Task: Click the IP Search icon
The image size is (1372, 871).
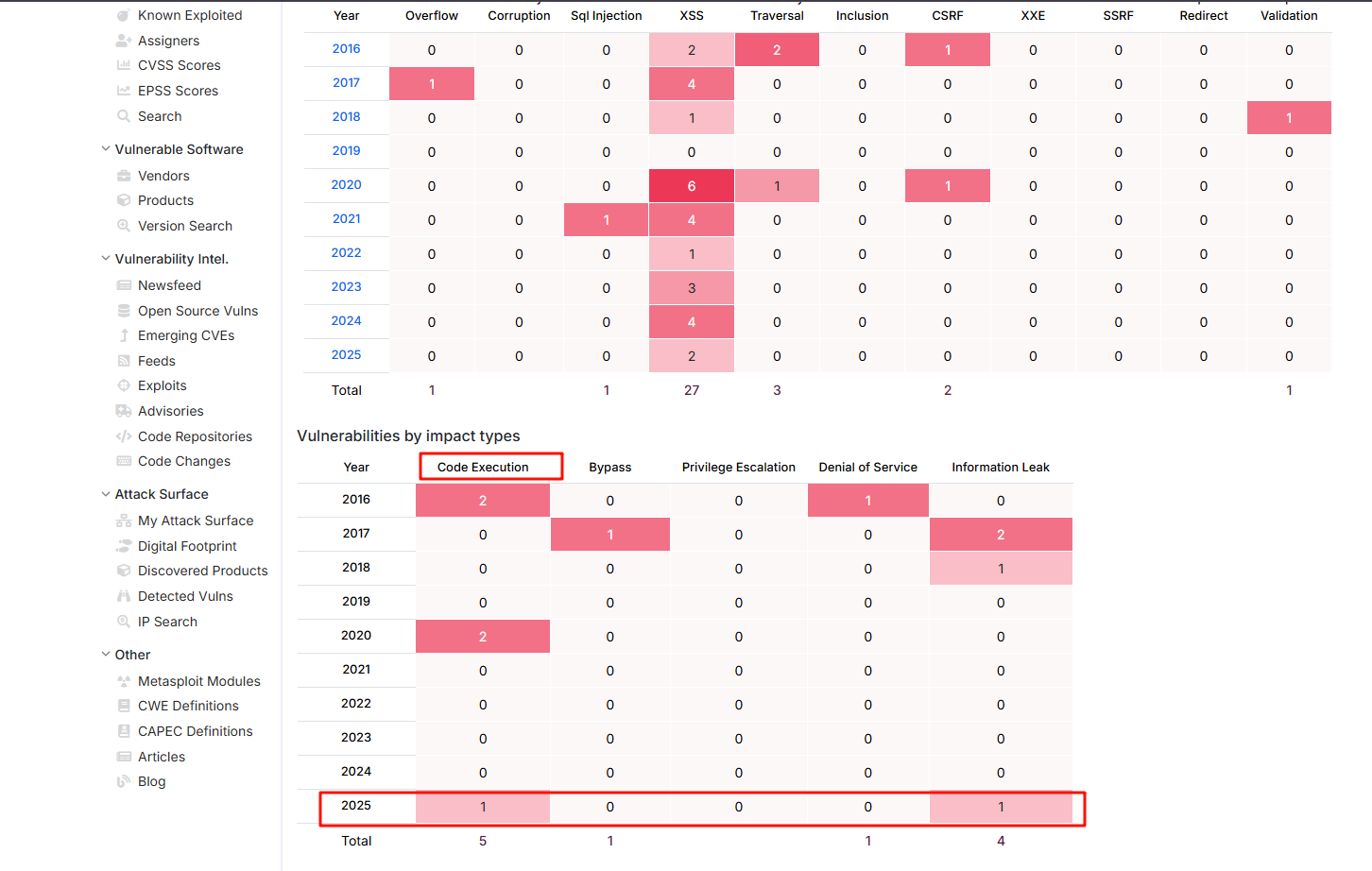Action: pos(124,622)
